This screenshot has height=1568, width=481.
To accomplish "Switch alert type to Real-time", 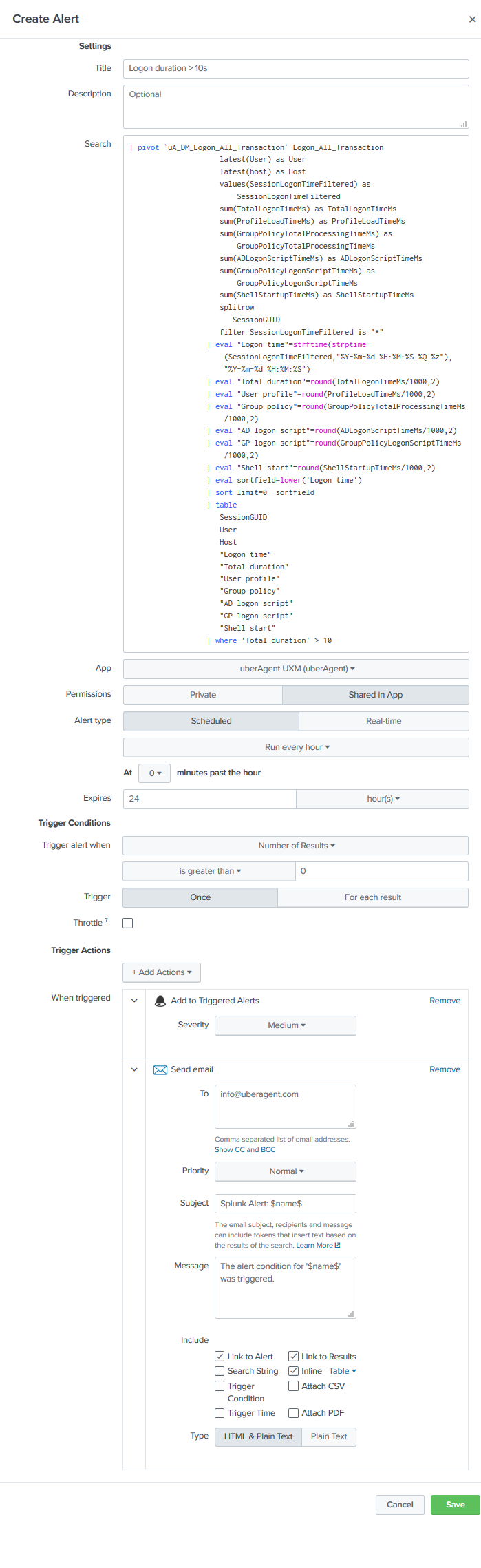I will pyautogui.click(x=383, y=721).
